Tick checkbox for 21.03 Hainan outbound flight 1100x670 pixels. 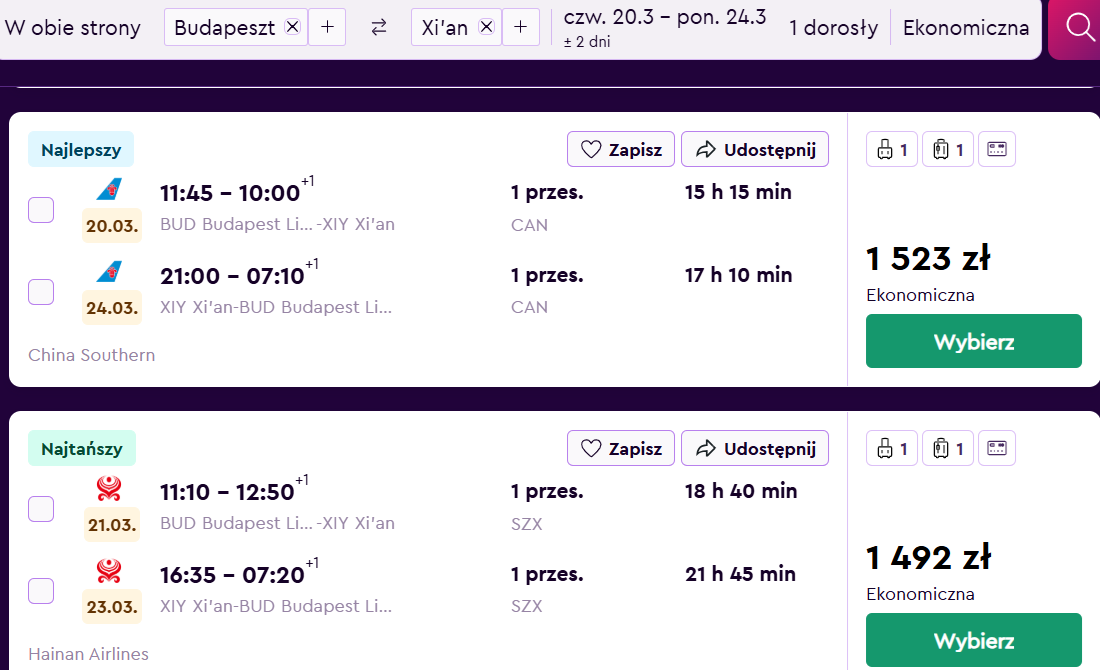(41, 509)
